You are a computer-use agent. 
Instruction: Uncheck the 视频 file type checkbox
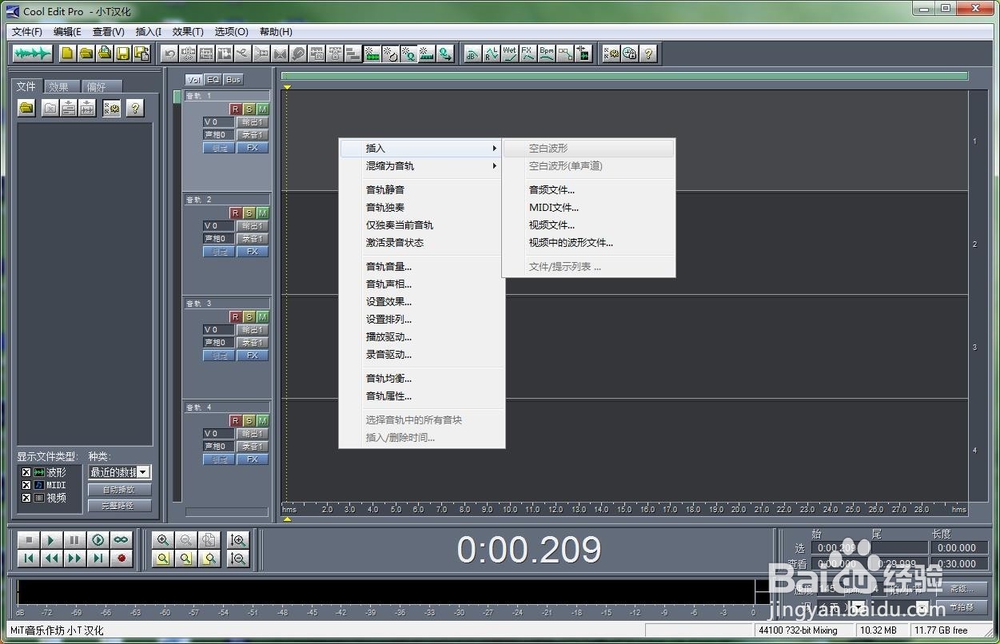[26, 498]
